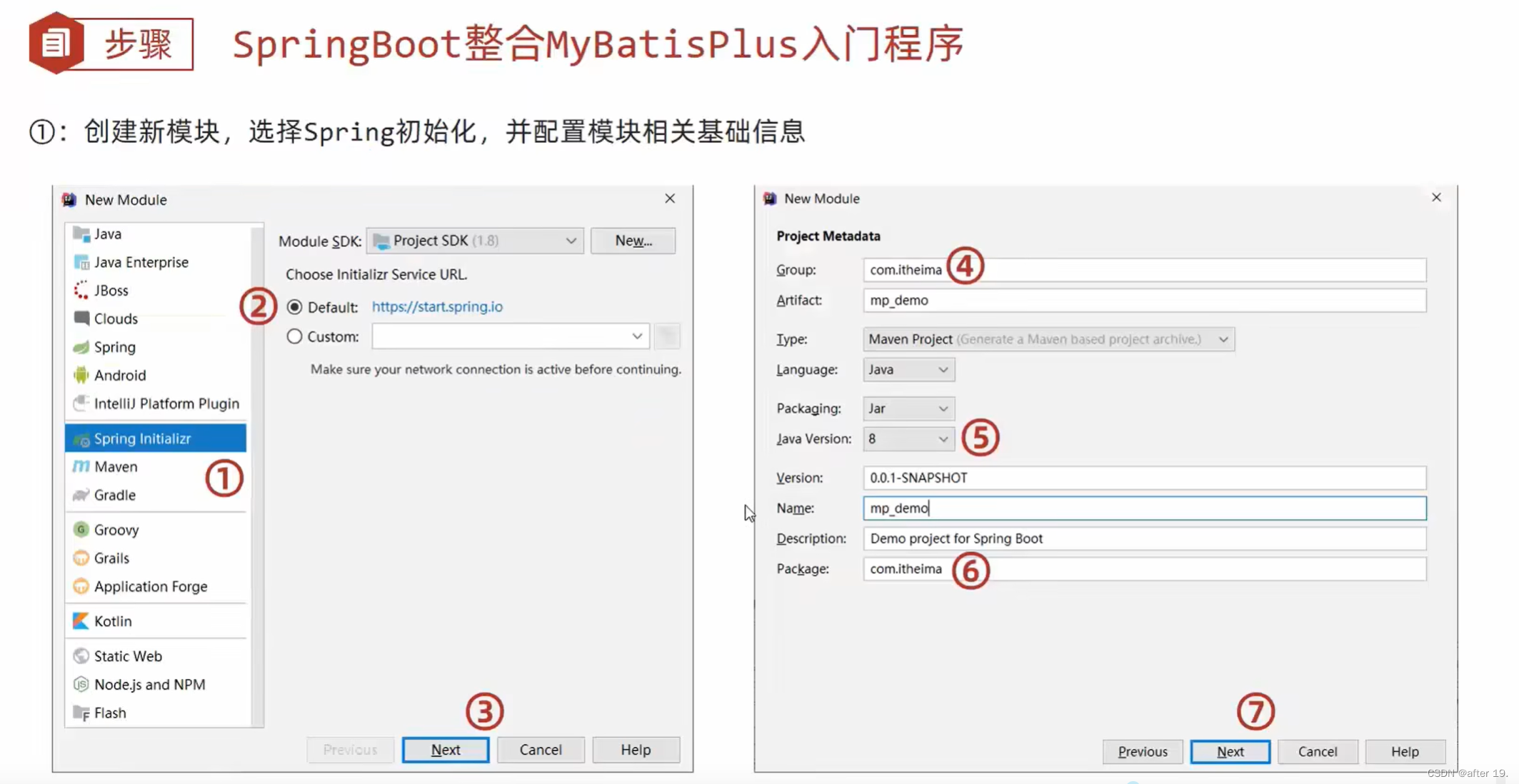Click the https://start.spring.io link

(x=437, y=306)
